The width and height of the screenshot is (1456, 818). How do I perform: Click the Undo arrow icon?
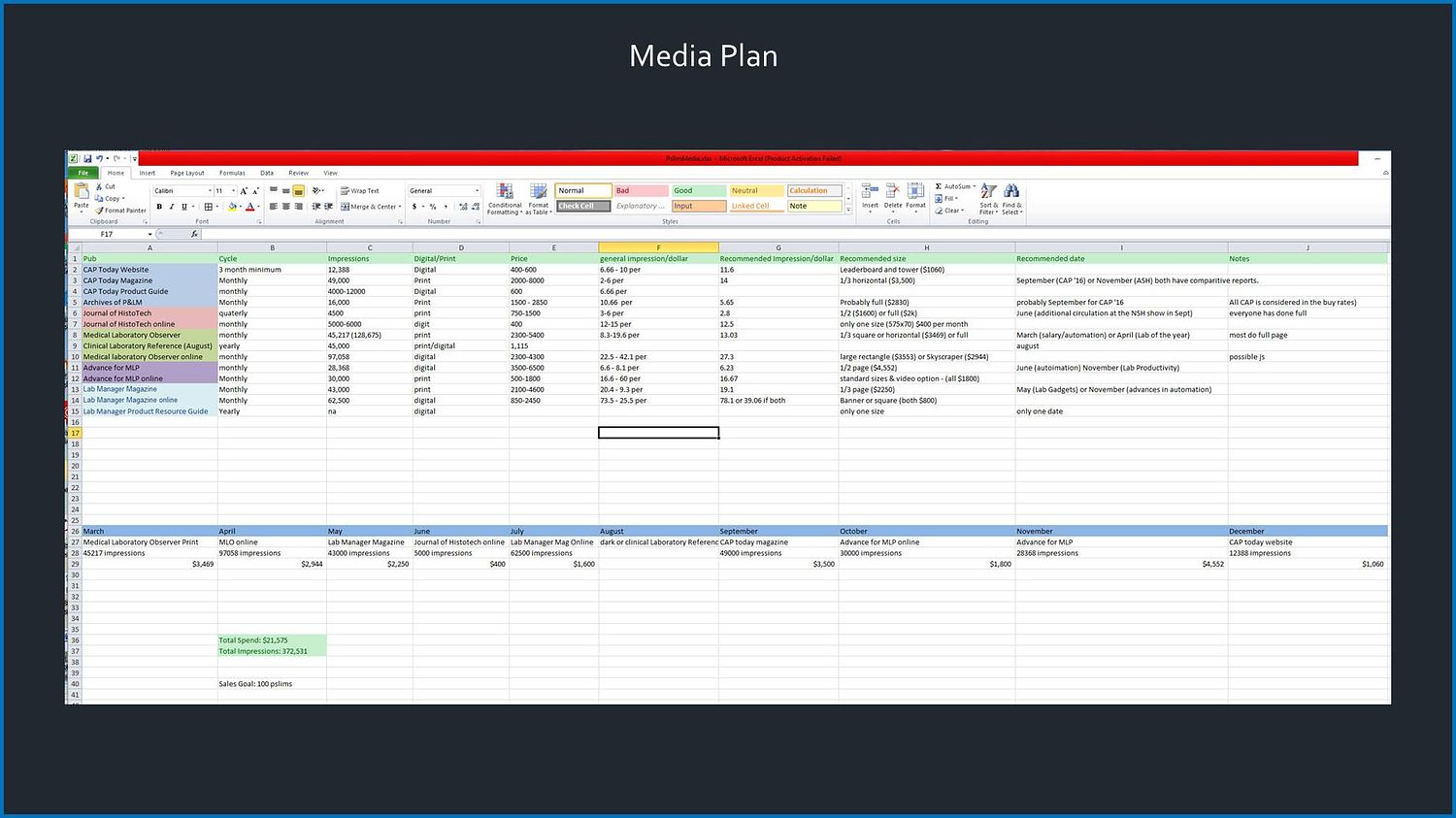pos(99,158)
